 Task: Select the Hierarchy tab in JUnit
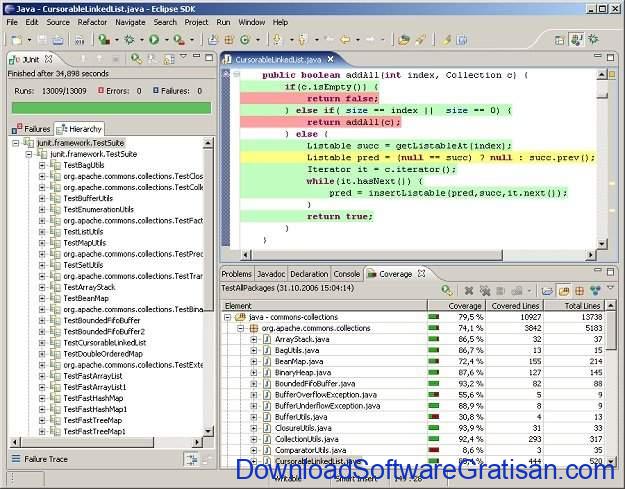[x=79, y=129]
